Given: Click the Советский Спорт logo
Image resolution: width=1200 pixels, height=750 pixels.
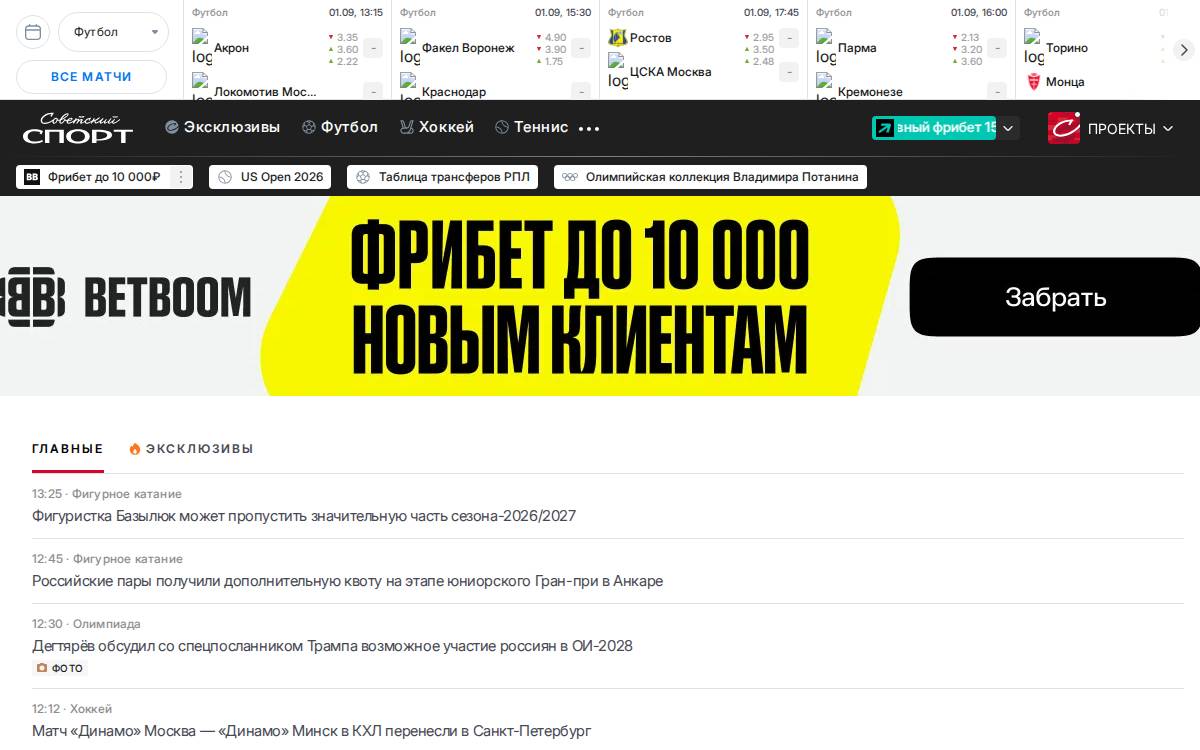Looking at the screenshot, I should [x=78, y=128].
